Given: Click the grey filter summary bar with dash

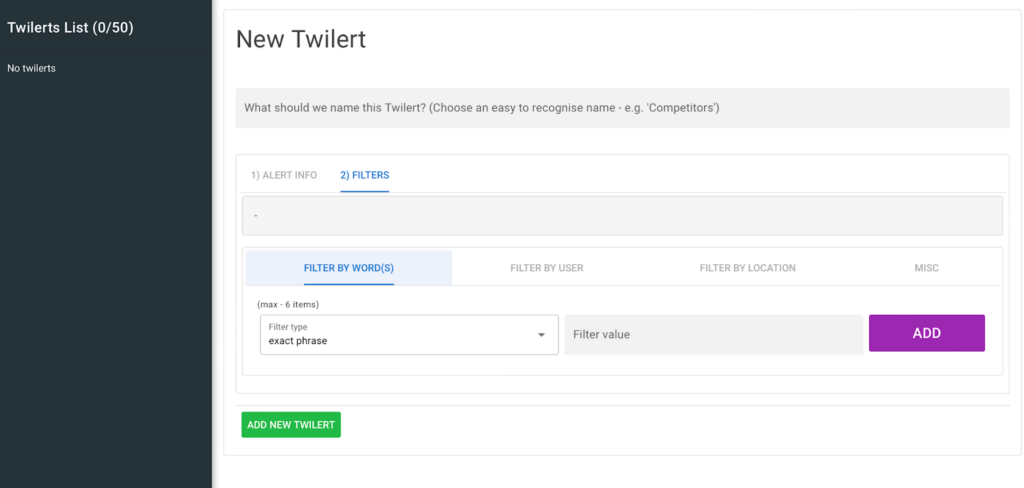Looking at the screenshot, I should point(621,216).
